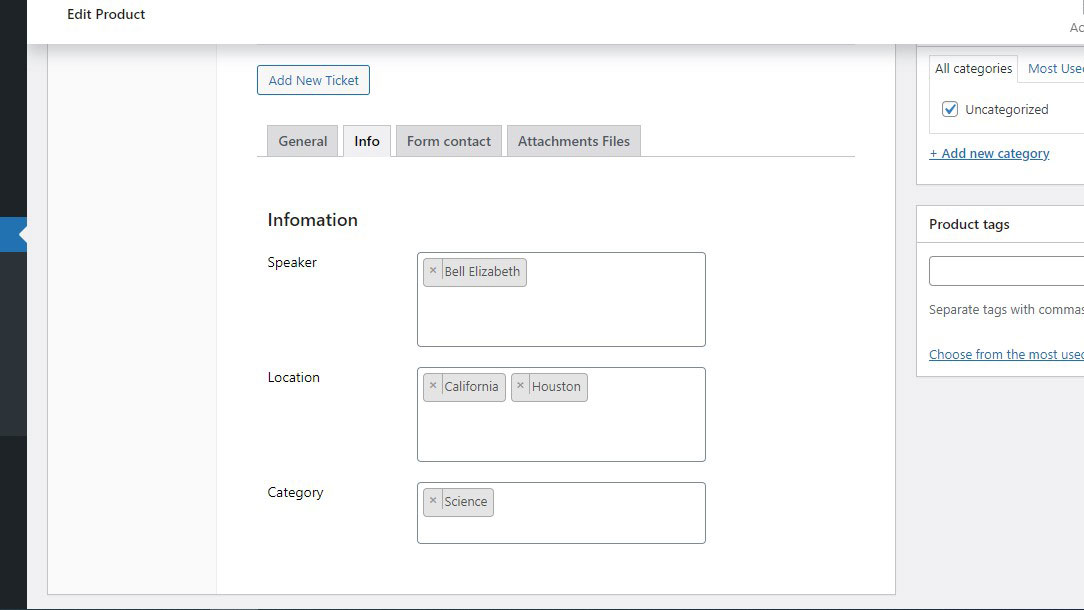Viewport: 1084px width, 610px height.
Task: Toggle the Uncategorized checkbox
Action: pyautogui.click(x=950, y=109)
